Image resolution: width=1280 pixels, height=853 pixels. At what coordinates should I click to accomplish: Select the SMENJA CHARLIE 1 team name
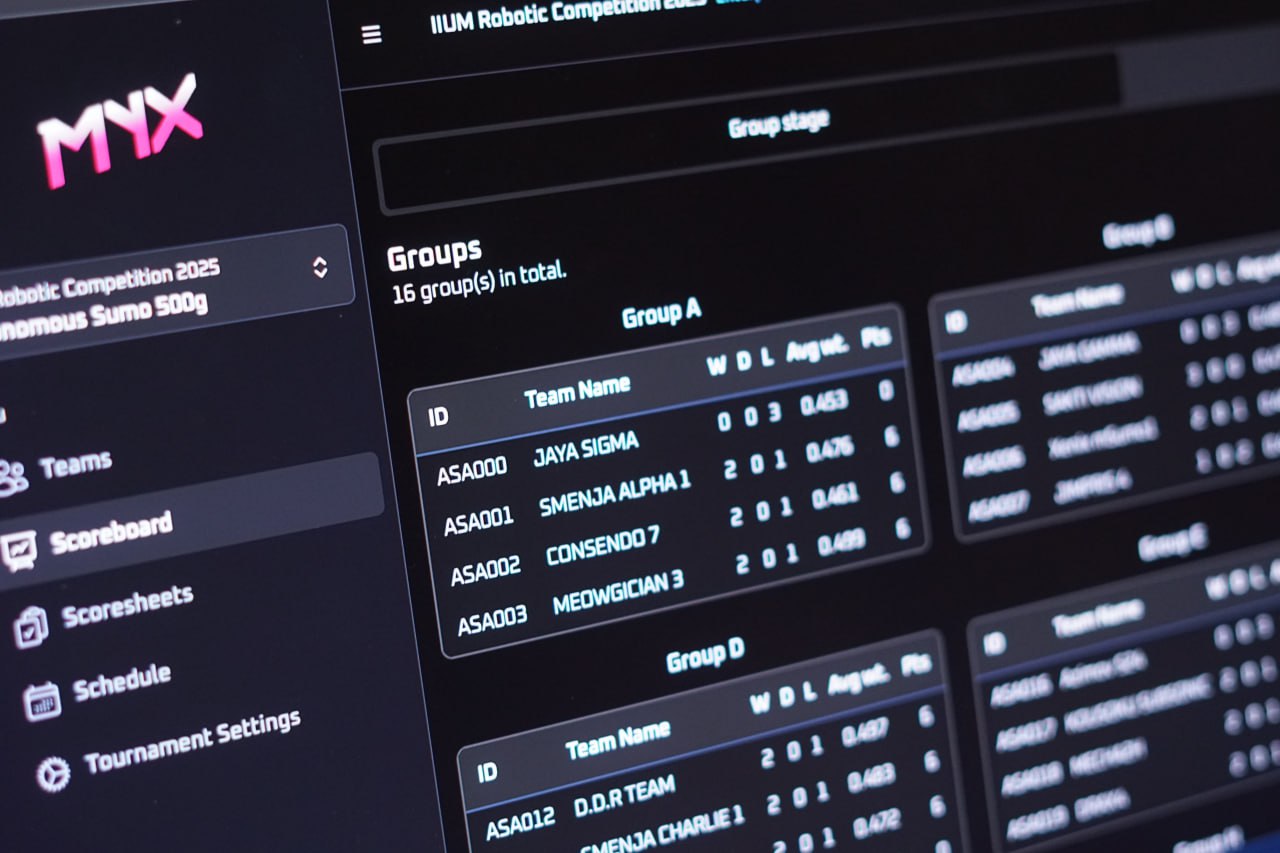pyautogui.click(x=664, y=832)
